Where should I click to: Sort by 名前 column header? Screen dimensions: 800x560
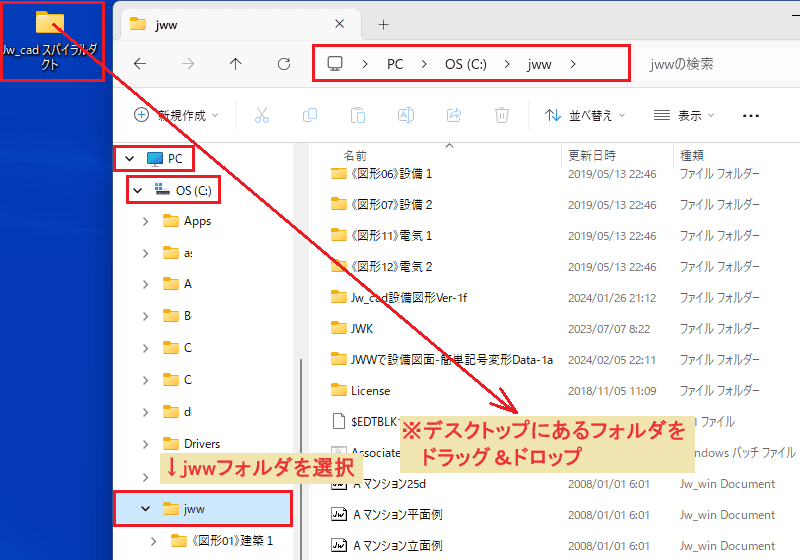click(x=355, y=156)
